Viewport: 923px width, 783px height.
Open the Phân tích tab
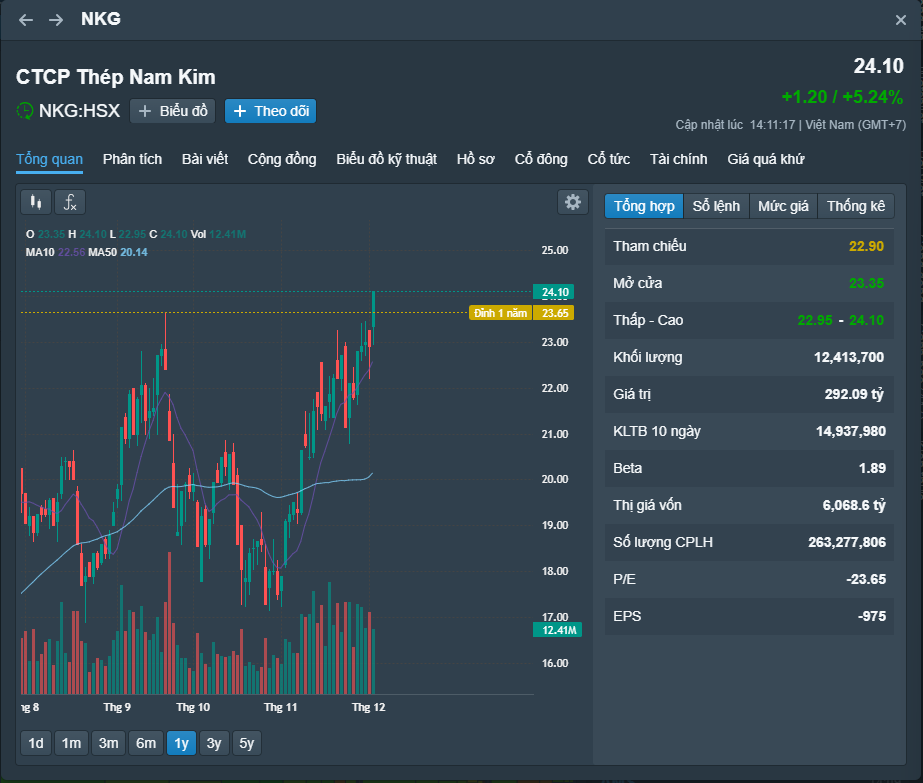tap(132, 159)
